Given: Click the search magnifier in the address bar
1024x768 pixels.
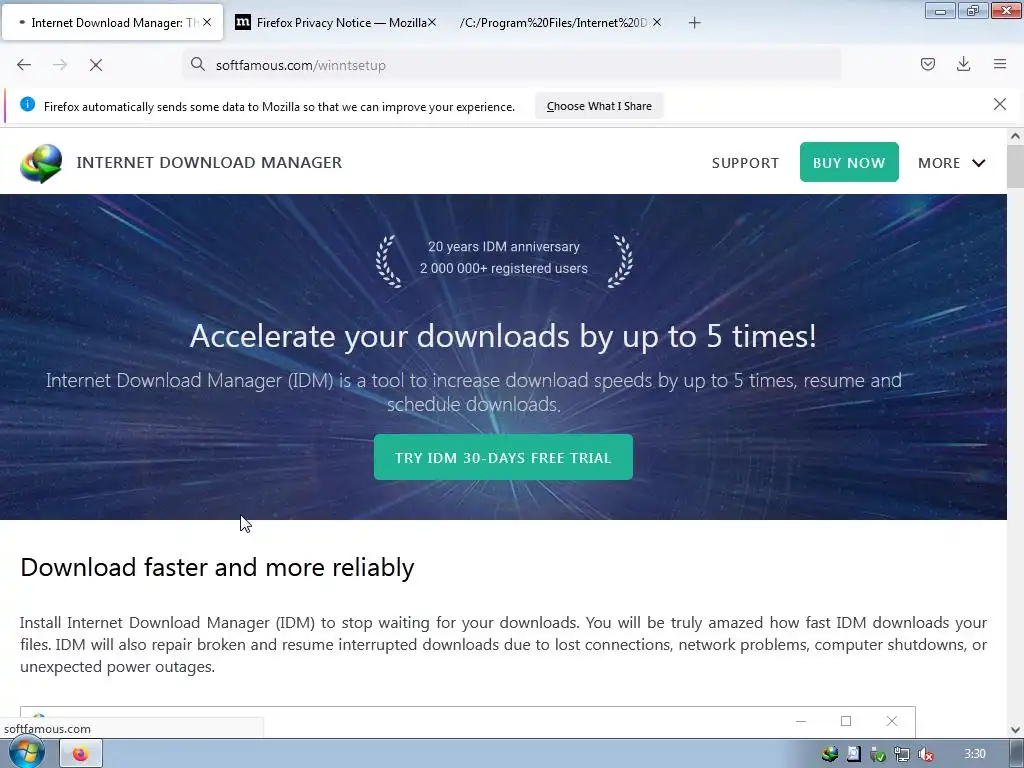Looking at the screenshot, I should click(x=197, y=64).
